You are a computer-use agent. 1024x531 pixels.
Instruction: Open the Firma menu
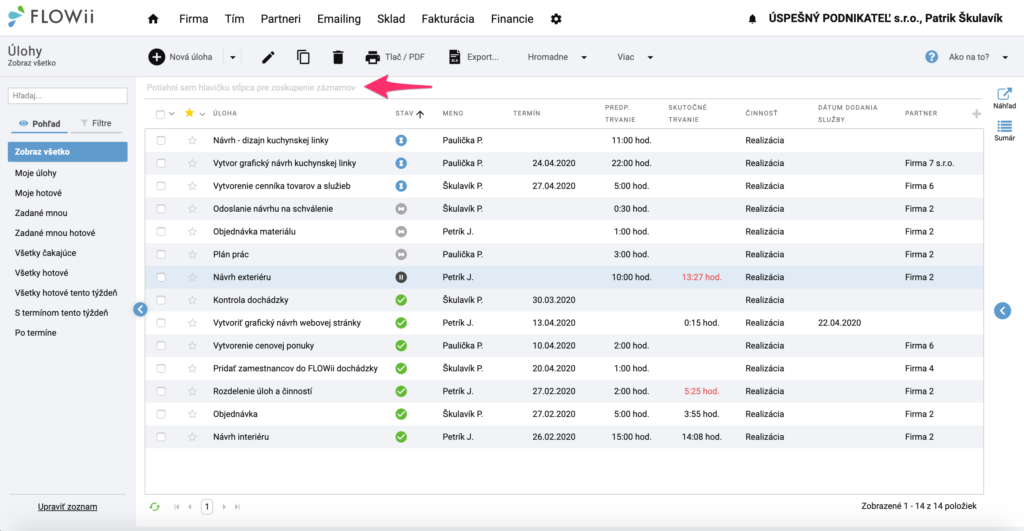pos(193,19)
